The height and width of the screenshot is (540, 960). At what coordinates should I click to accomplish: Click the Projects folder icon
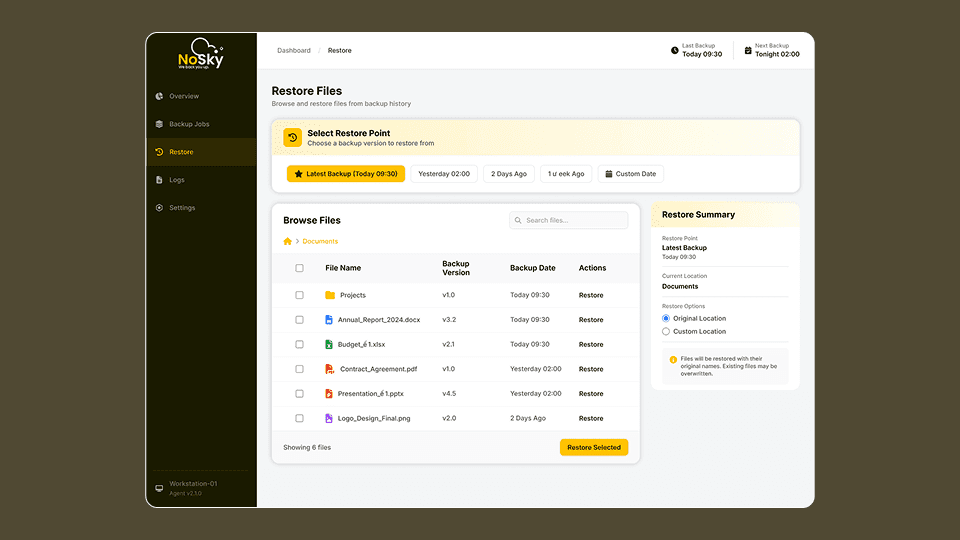point(329,295)
